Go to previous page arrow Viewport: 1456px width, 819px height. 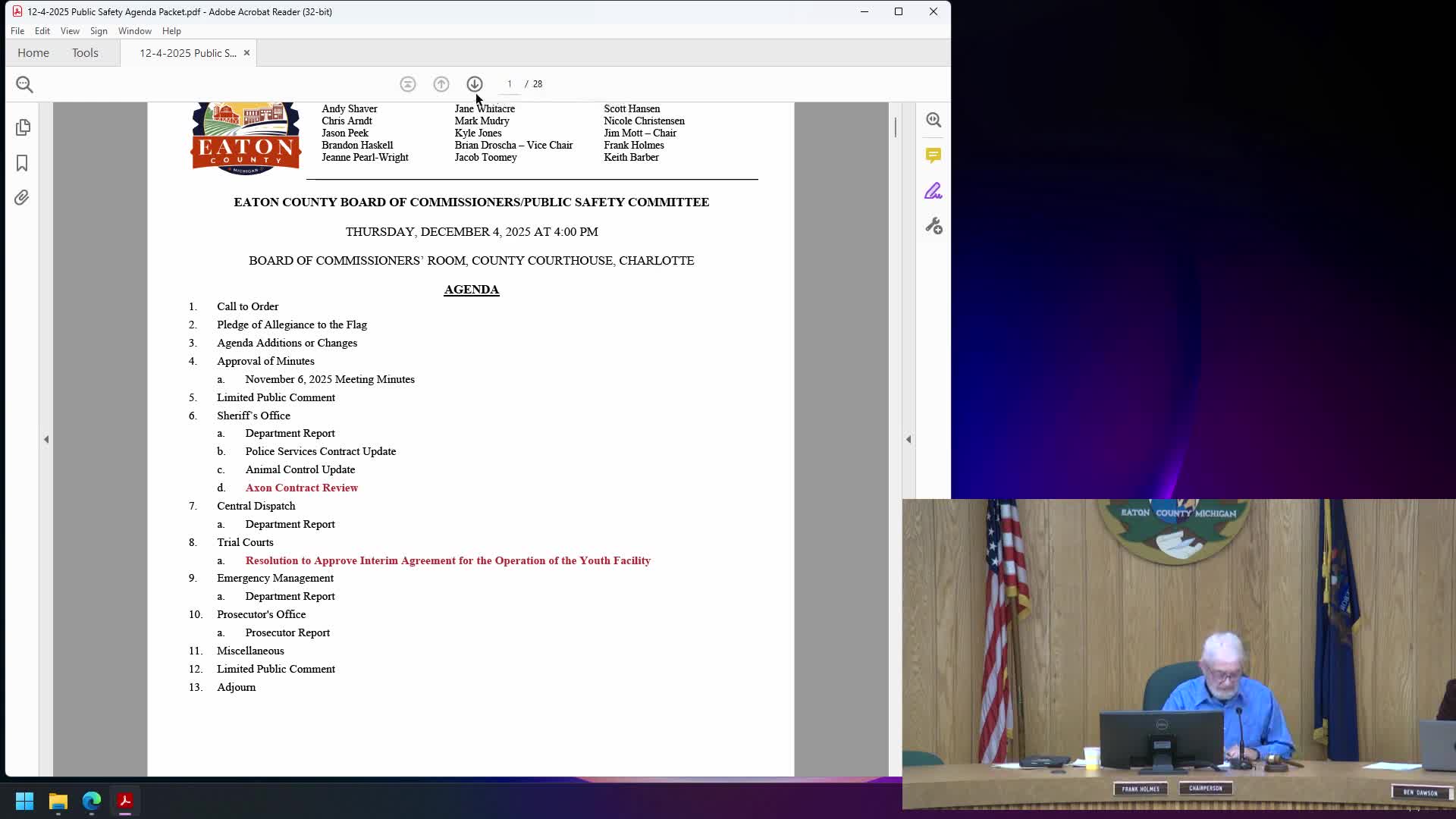click(441, 84)
